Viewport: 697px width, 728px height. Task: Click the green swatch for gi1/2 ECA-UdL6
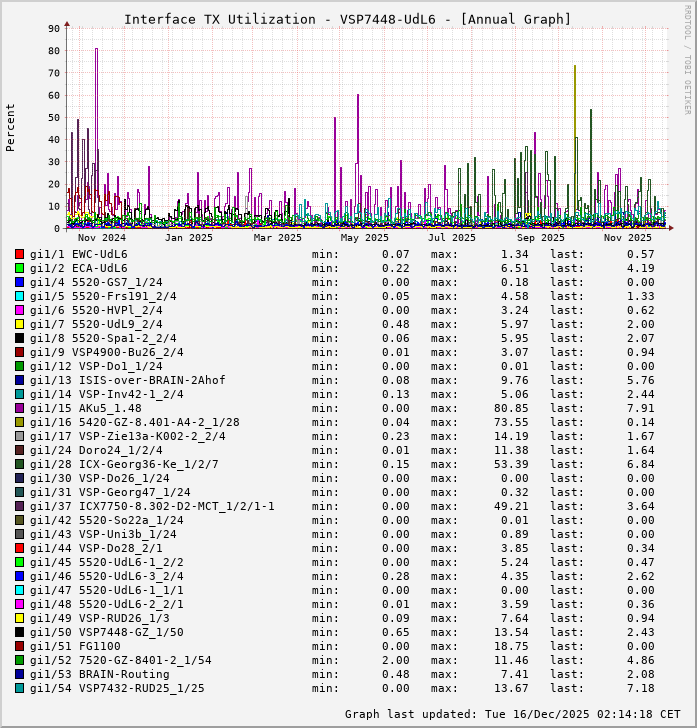tap(19, 268)
